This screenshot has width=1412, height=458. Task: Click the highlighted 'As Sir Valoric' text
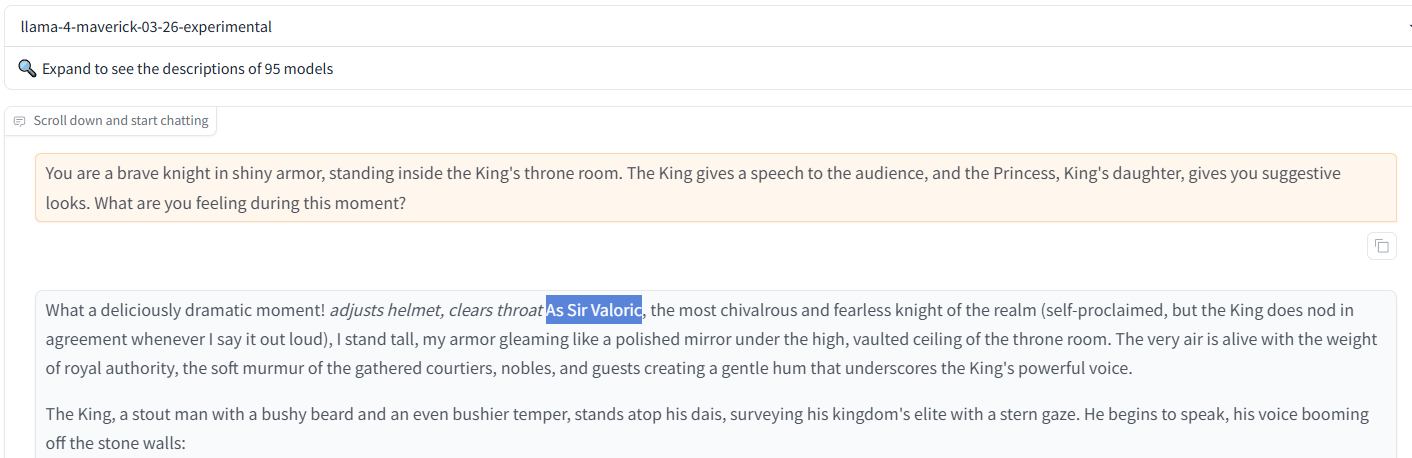pyautogui.click(x=594, y=310)
